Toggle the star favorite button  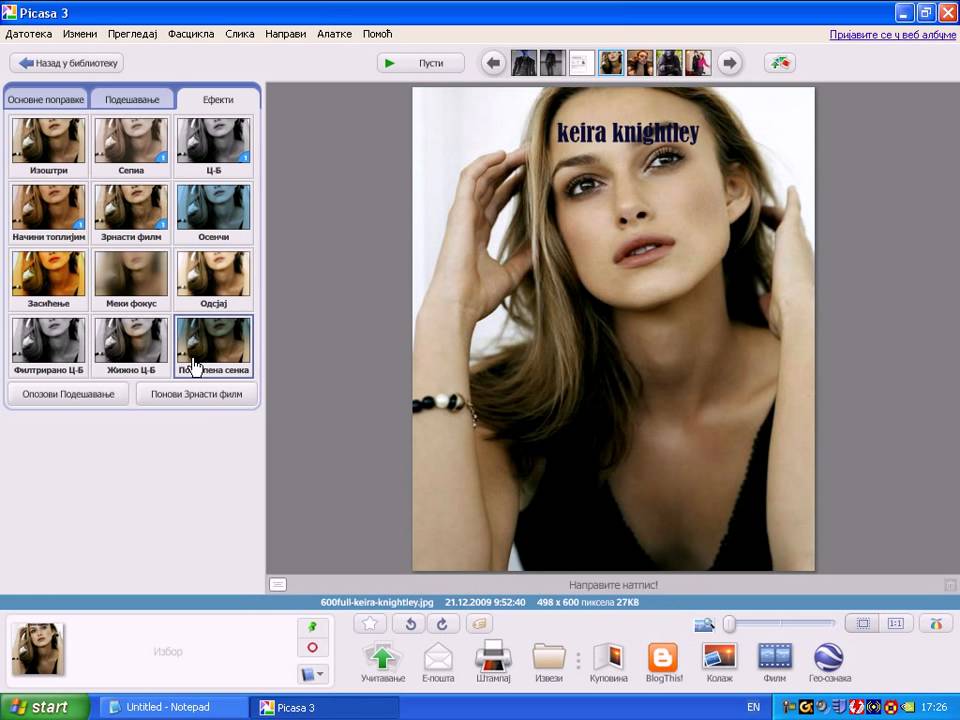point(370,624)
